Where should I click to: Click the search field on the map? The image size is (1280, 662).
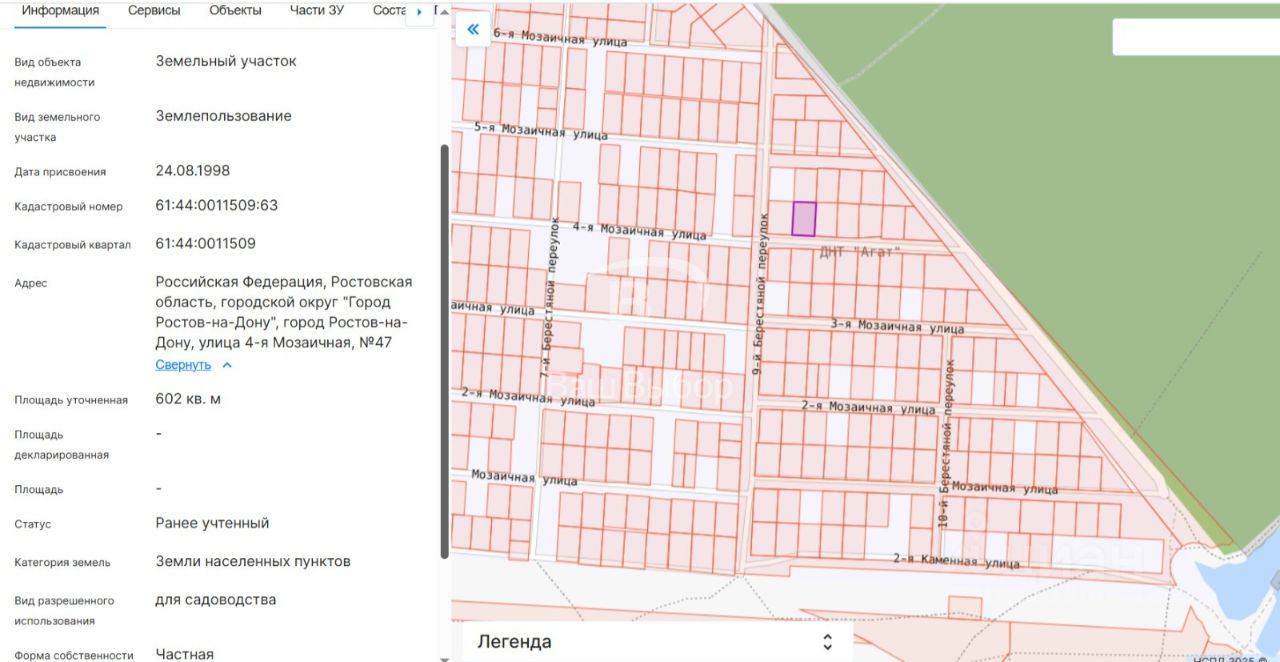click(x=1195, y=37)
